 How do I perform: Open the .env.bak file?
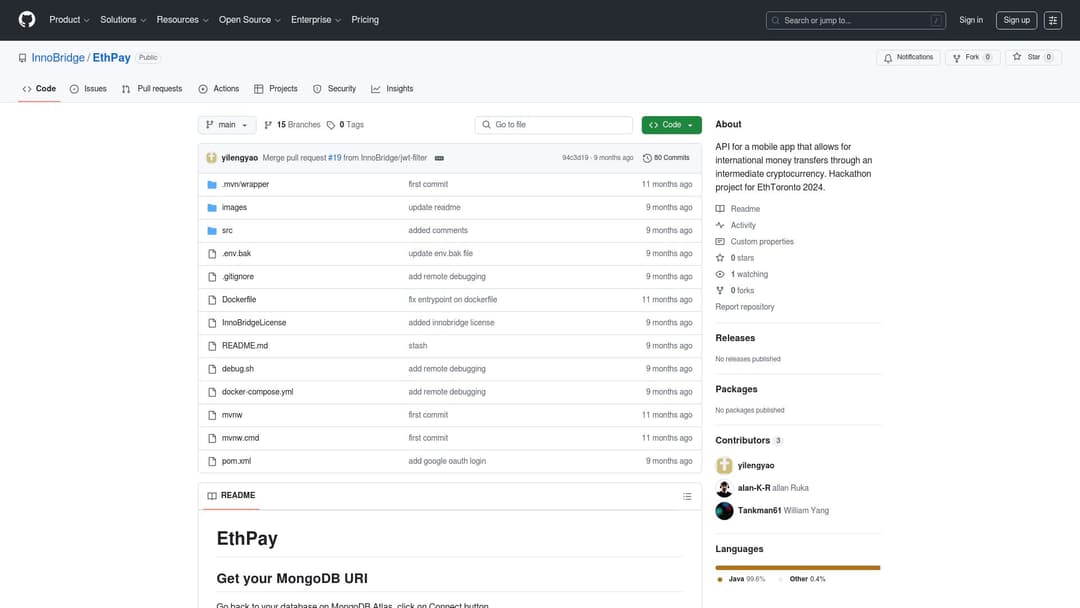pyautogui.click(x=236, y=253)
